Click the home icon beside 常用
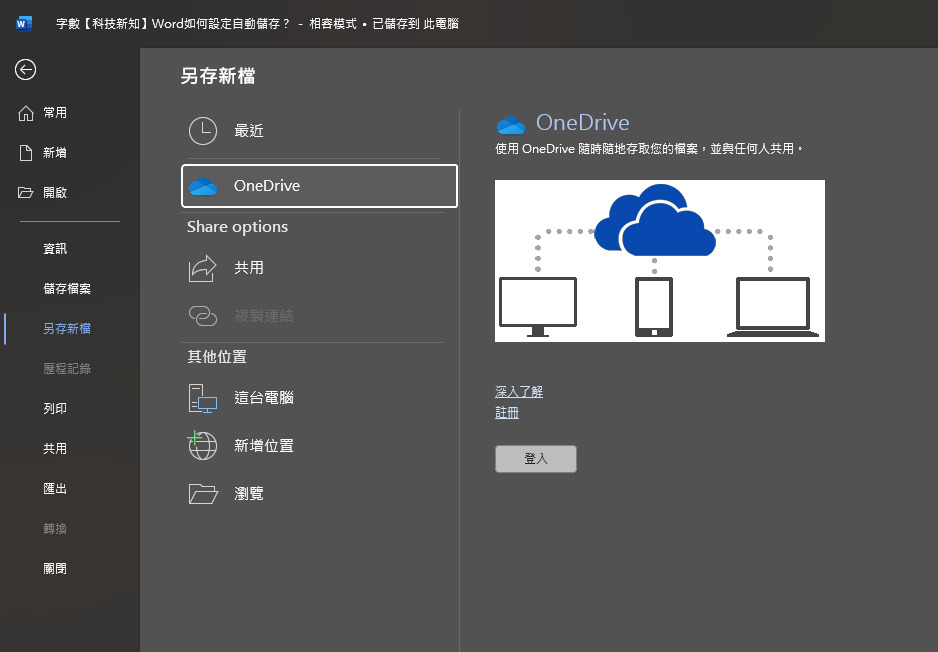 point(26,113)
